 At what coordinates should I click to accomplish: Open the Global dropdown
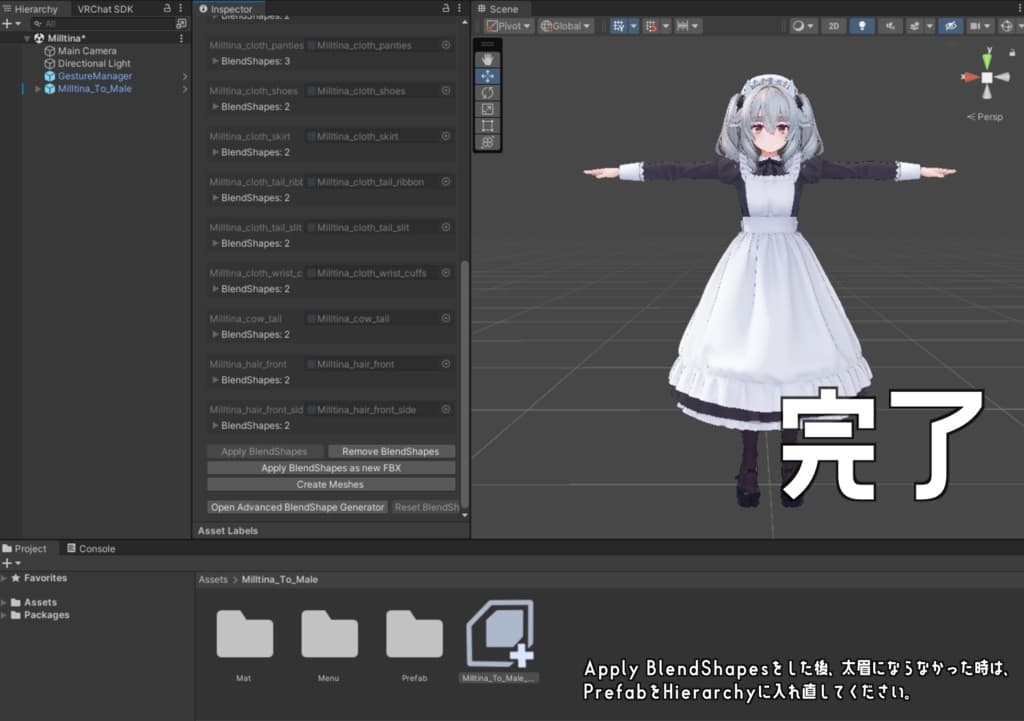pos(566,25)
